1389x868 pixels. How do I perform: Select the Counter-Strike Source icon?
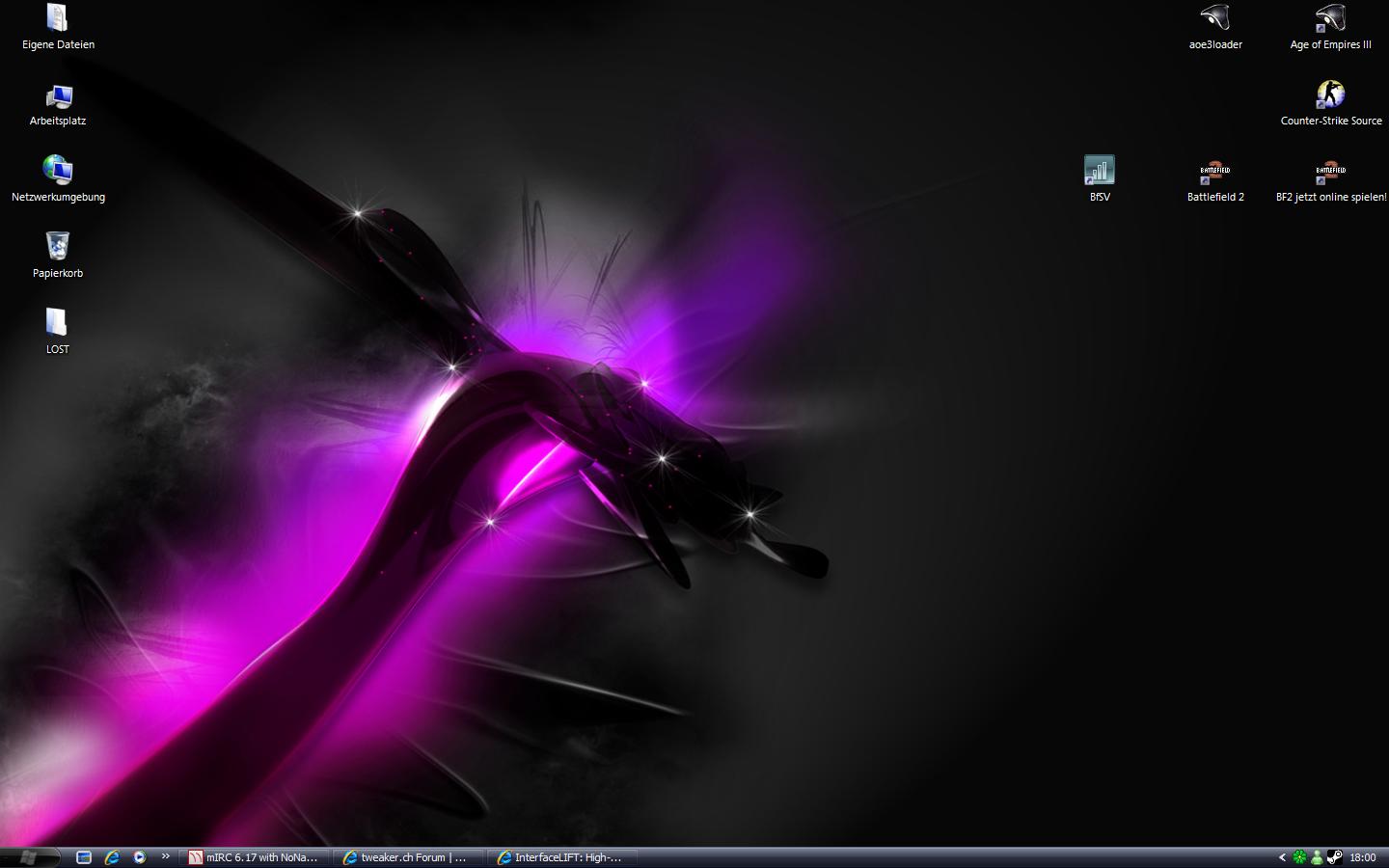[x=1331, y=95]
